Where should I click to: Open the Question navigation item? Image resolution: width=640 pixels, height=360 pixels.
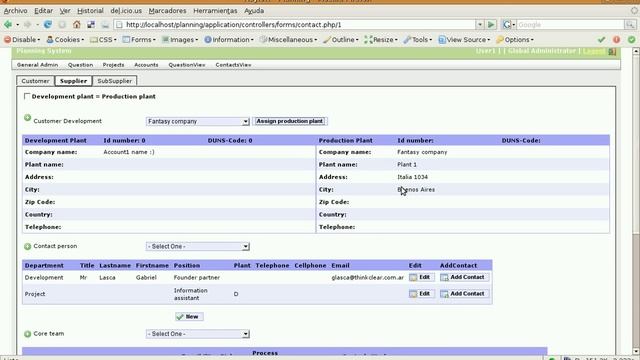tap(80, 65)
